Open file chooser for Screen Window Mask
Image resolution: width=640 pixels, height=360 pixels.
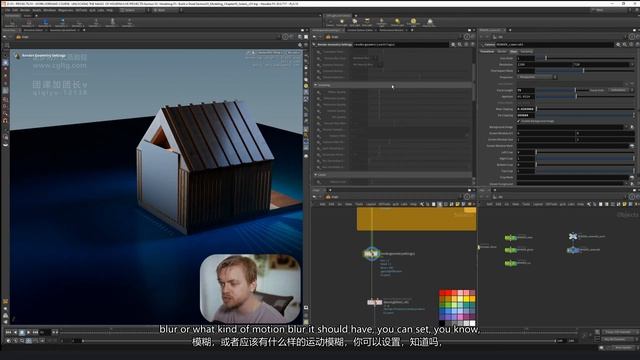tap(632, 146)
